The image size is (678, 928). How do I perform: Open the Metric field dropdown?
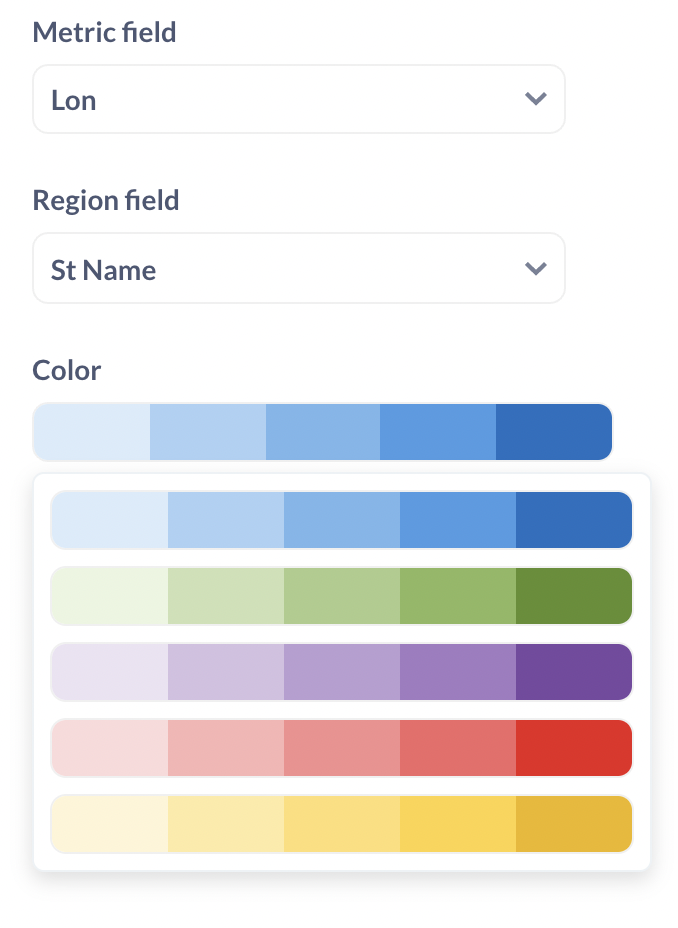[x=299, y=99]
